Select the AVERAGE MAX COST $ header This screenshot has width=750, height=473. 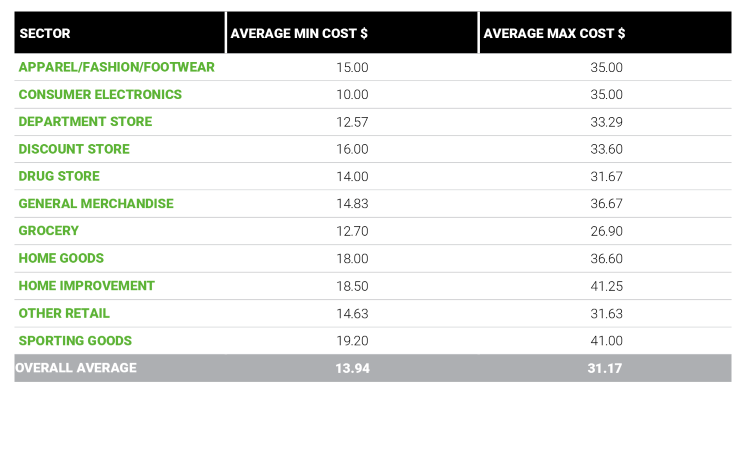coord(554,33)
